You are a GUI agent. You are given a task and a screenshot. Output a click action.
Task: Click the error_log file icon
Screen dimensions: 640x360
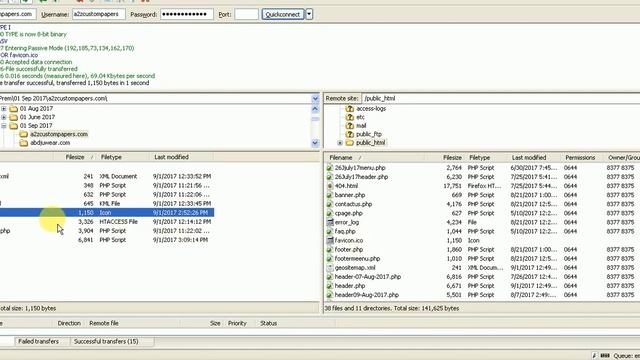(x=330, y=222)
